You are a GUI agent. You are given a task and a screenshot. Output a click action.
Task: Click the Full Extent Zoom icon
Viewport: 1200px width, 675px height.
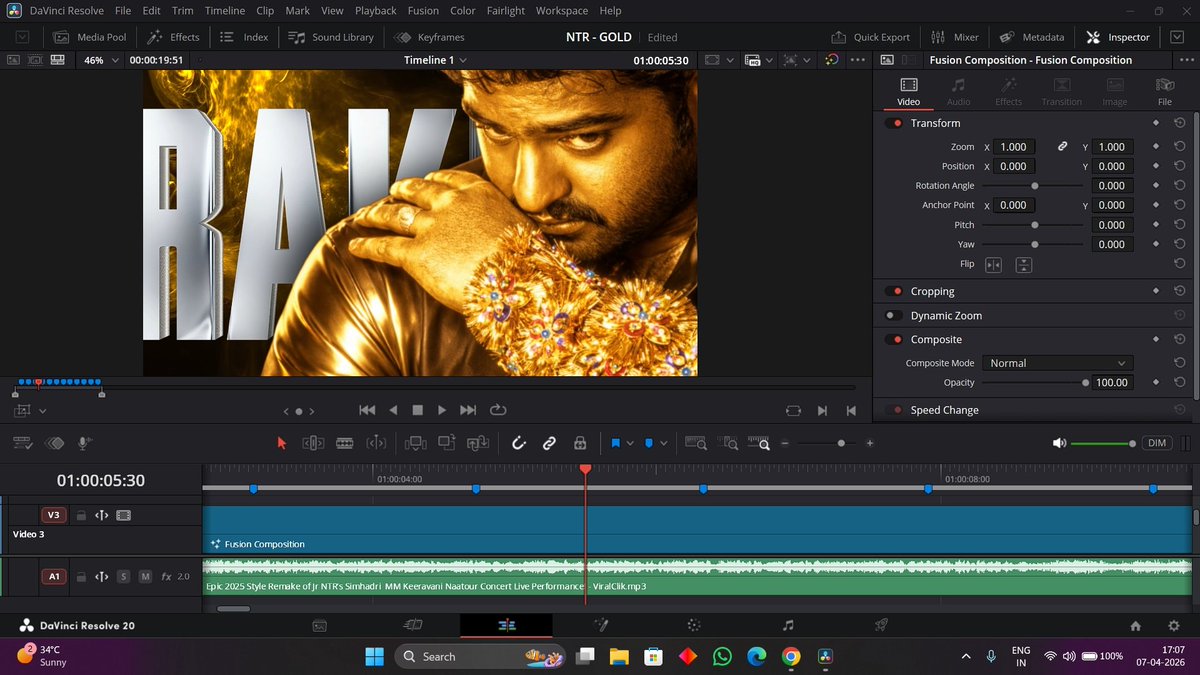tap(696, 443)
